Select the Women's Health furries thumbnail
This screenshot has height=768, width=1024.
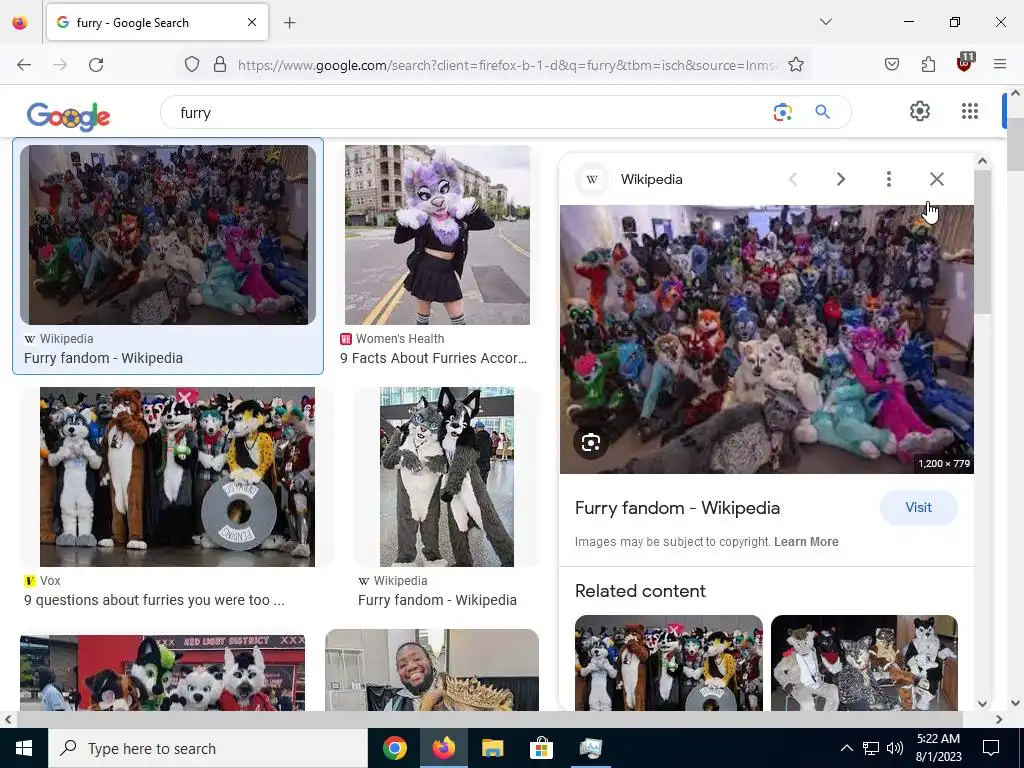click(x=437, y=234)
